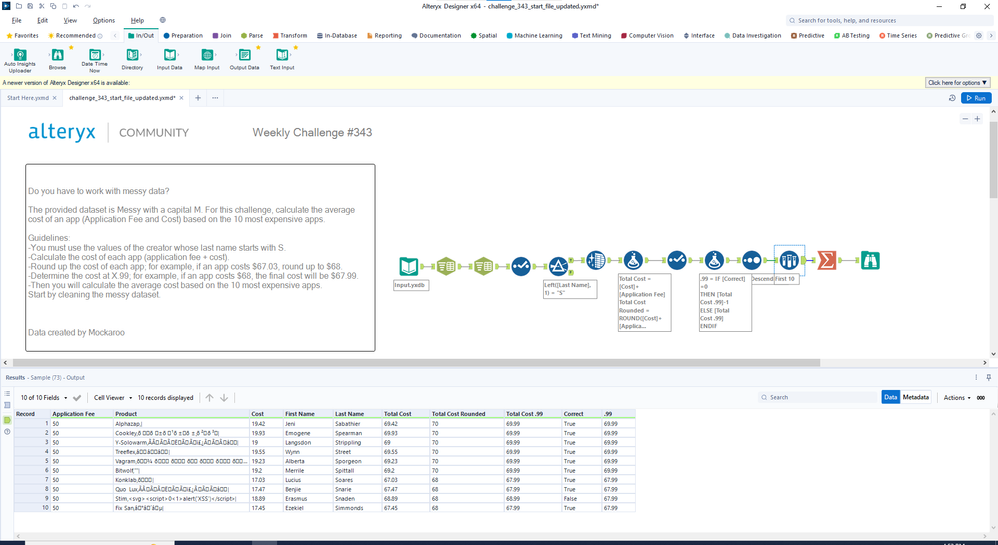
Task: Toggle favorite star on Browse palette tool
Action: pos(71,47)
